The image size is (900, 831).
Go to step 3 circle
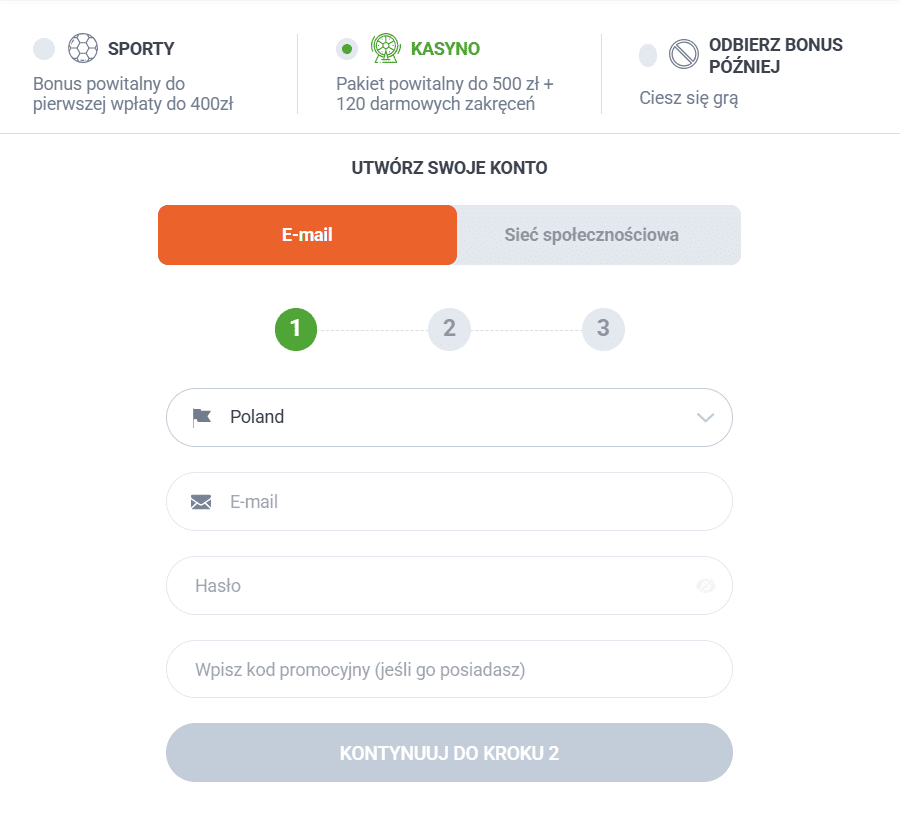click(603, 329)
